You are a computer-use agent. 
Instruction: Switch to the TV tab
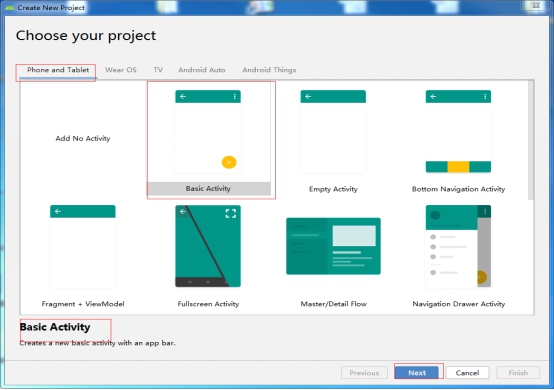coord(158,70)
